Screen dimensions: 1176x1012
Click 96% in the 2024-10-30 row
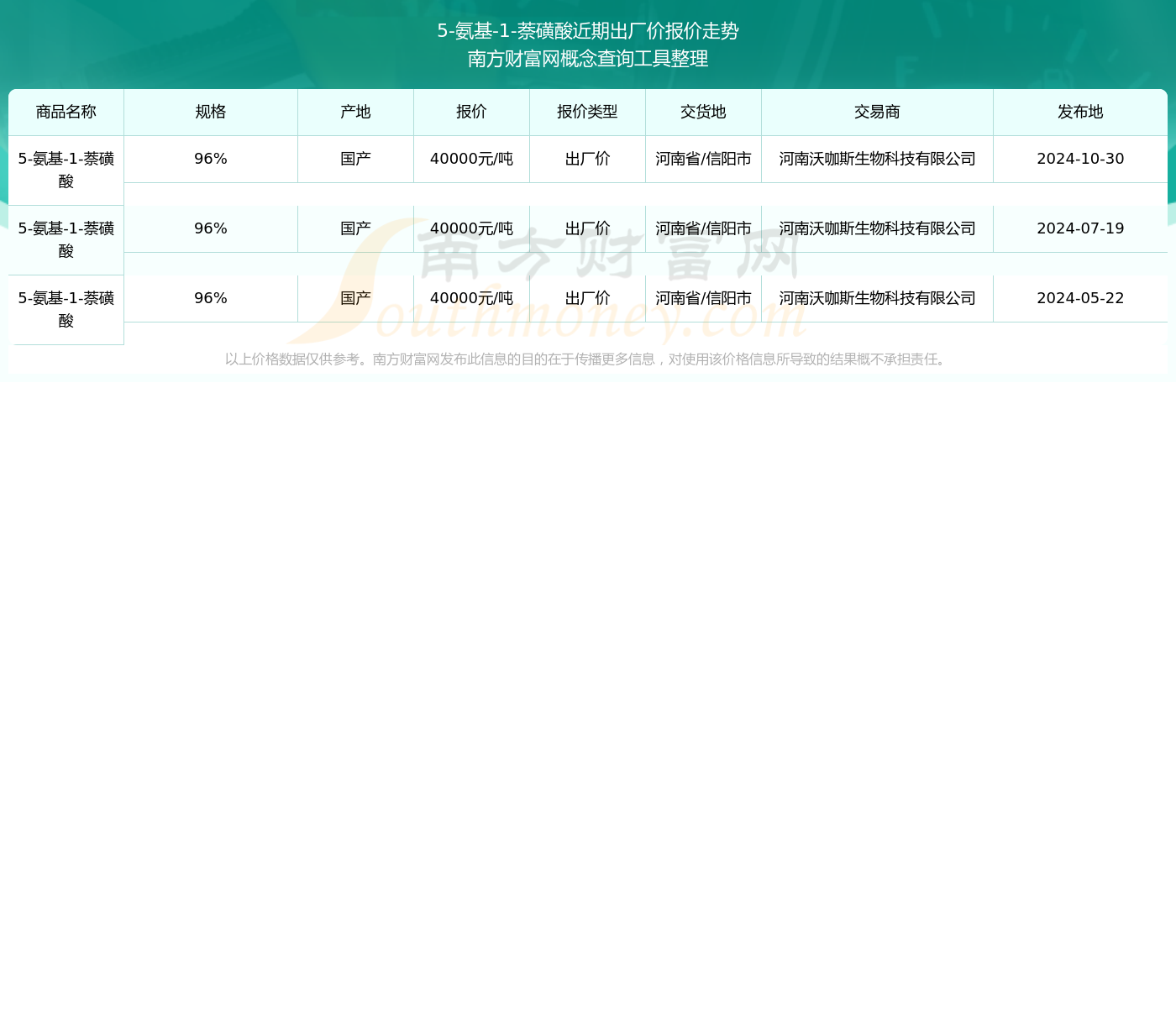211,159
